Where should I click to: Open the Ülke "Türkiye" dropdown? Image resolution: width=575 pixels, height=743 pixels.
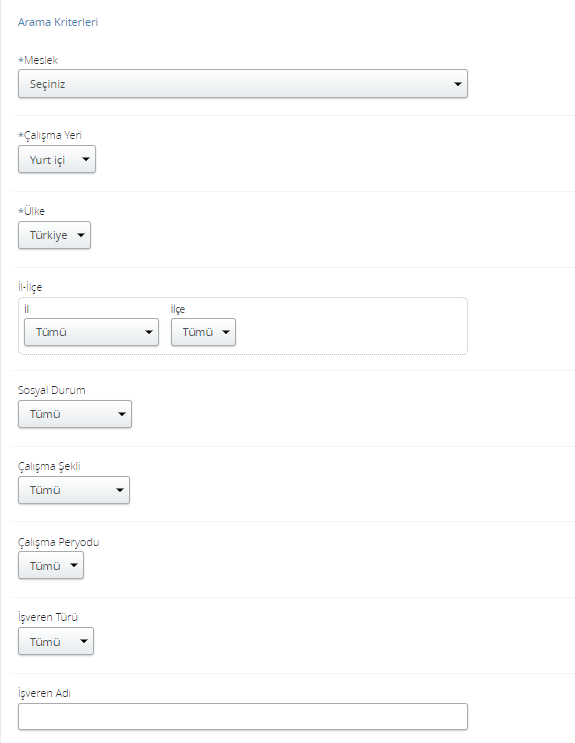[x=55, y=235]
